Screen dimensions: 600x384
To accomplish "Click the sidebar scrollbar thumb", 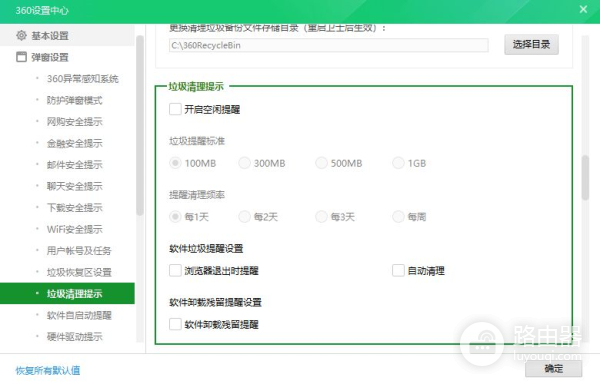I will pos(140,125).
